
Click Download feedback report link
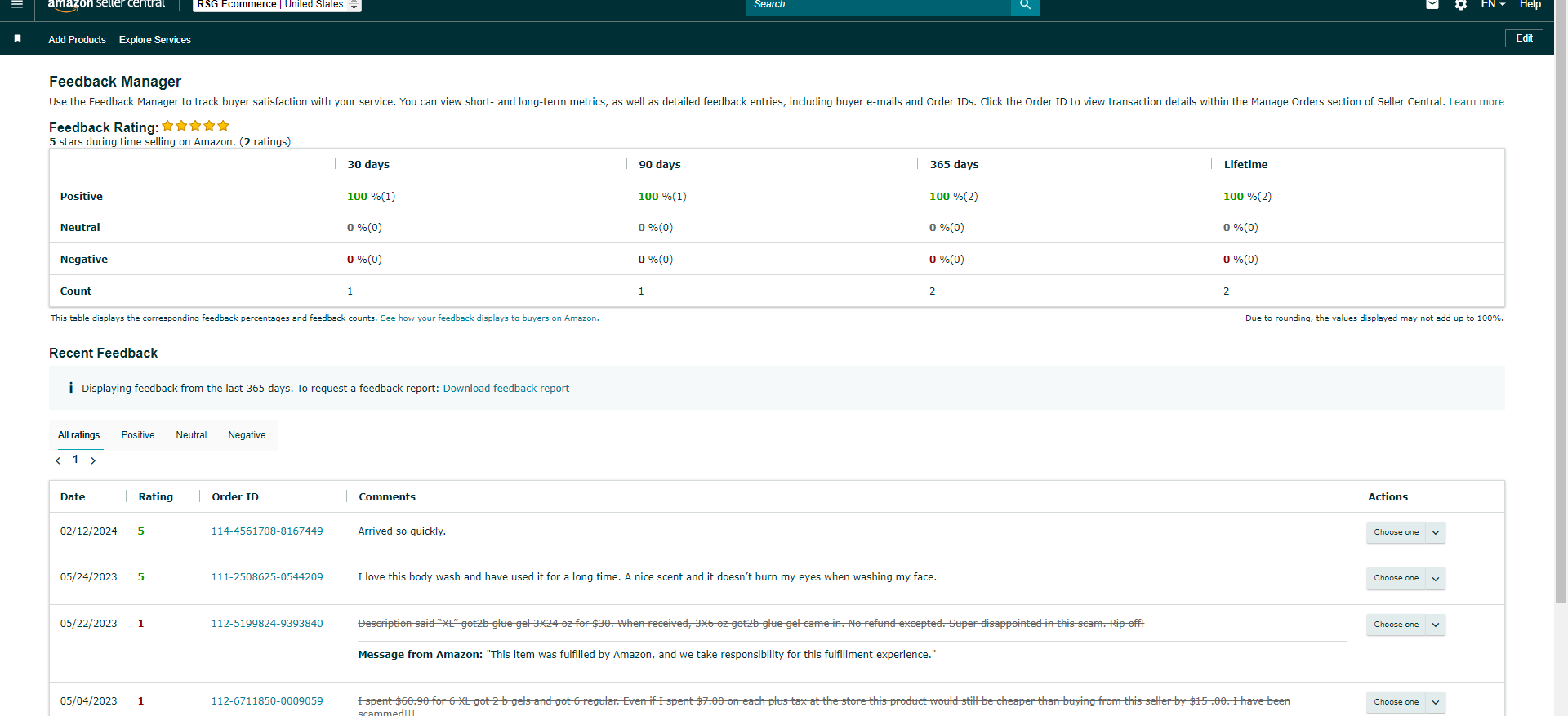coord(506,389)
